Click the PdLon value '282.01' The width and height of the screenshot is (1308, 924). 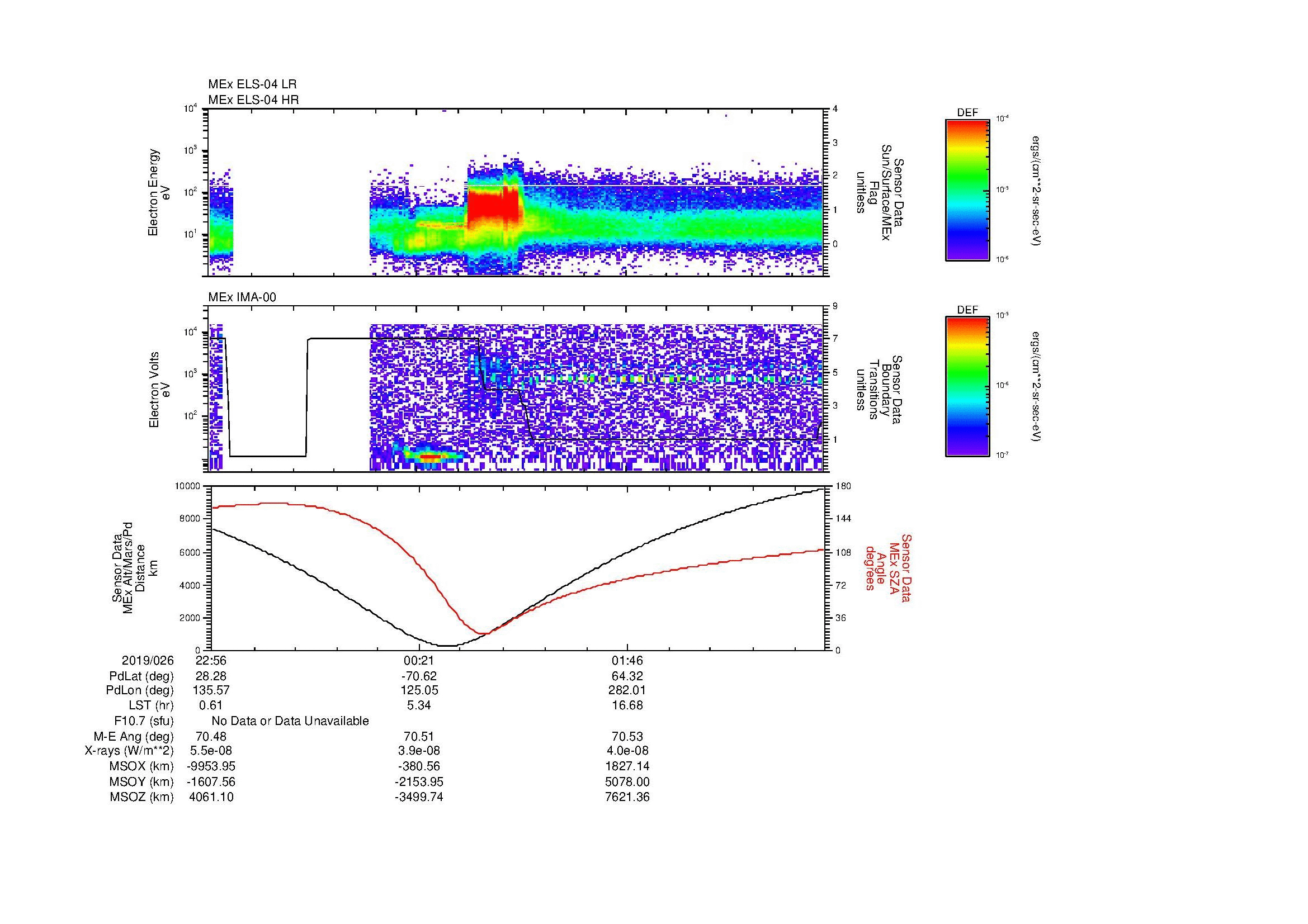[627, 690]
